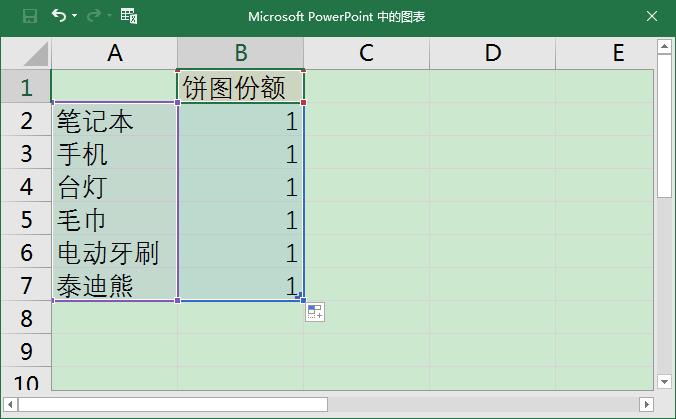Click the cell containing 手机

[115, 153]
